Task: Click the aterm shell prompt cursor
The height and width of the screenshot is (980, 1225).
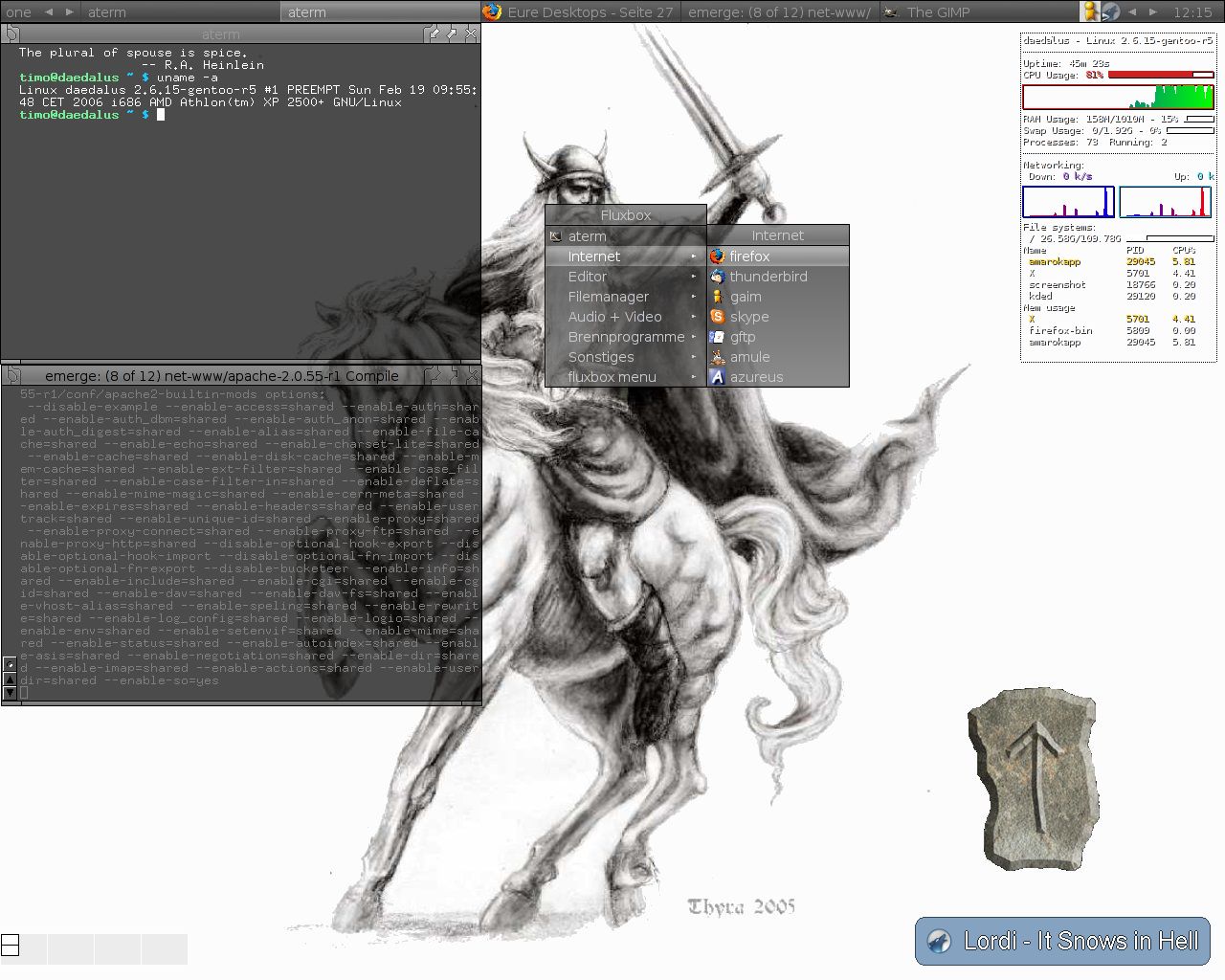Action: tap(161, 115)
